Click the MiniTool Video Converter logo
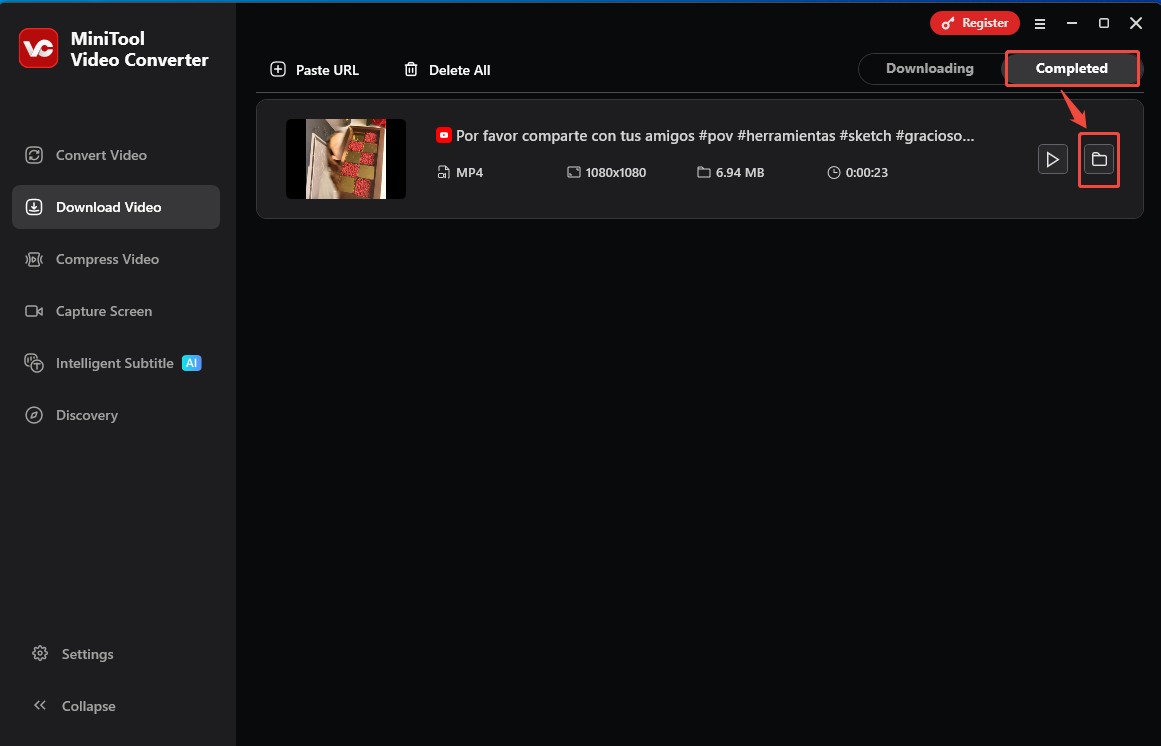This screenshot has height=746, width=1161. point(38,48)
